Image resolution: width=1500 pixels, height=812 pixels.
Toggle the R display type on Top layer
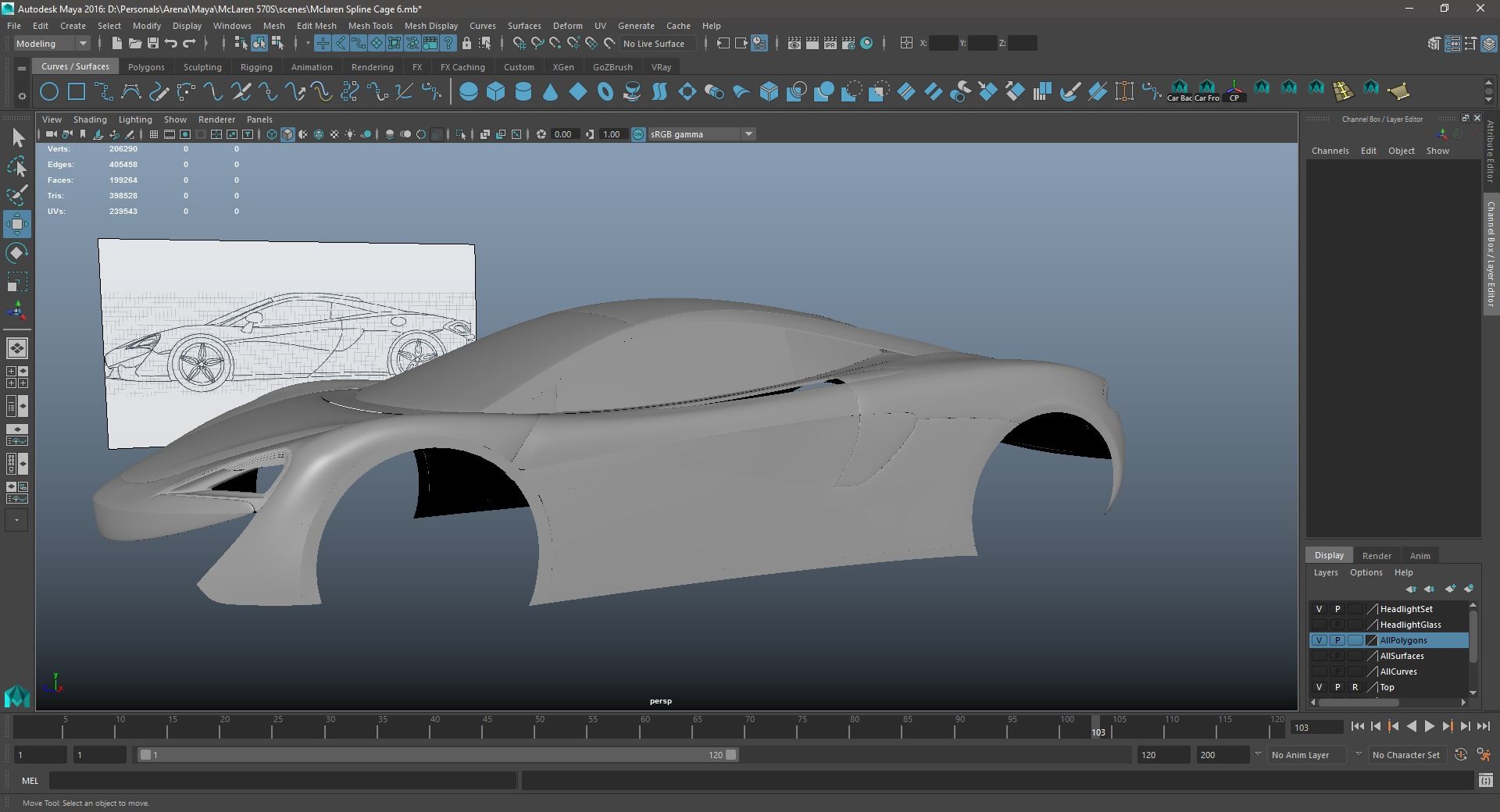(x=1355, y=687)
